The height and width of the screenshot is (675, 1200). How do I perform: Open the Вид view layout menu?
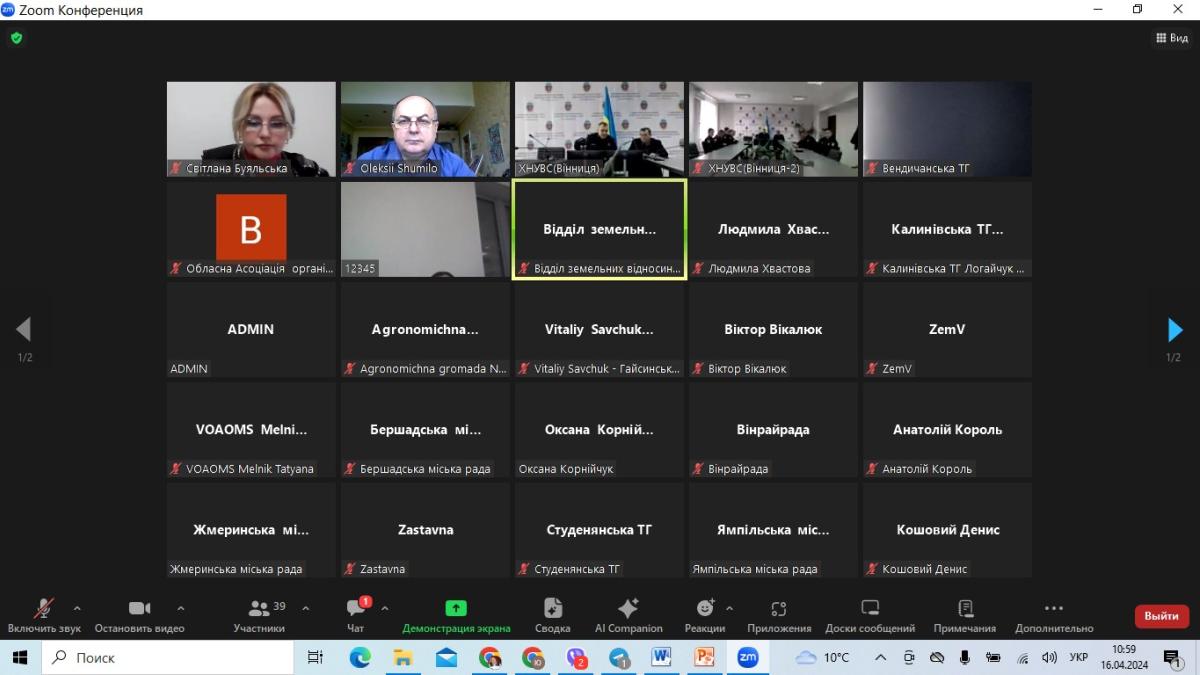[1172, 38]
